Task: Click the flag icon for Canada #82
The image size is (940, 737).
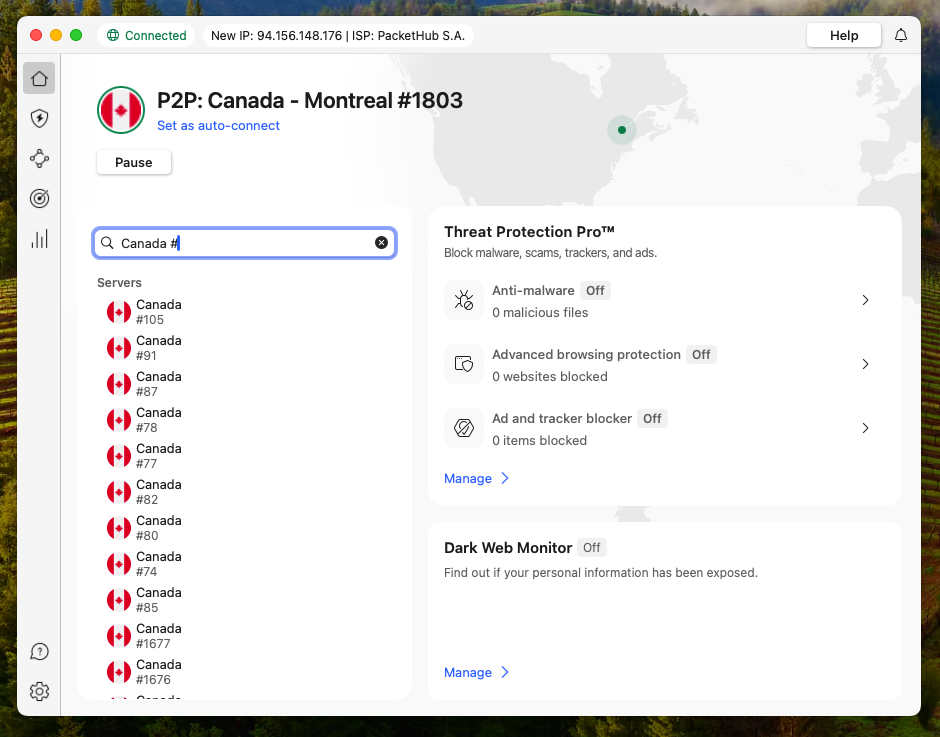Action: tap(119, 492)
